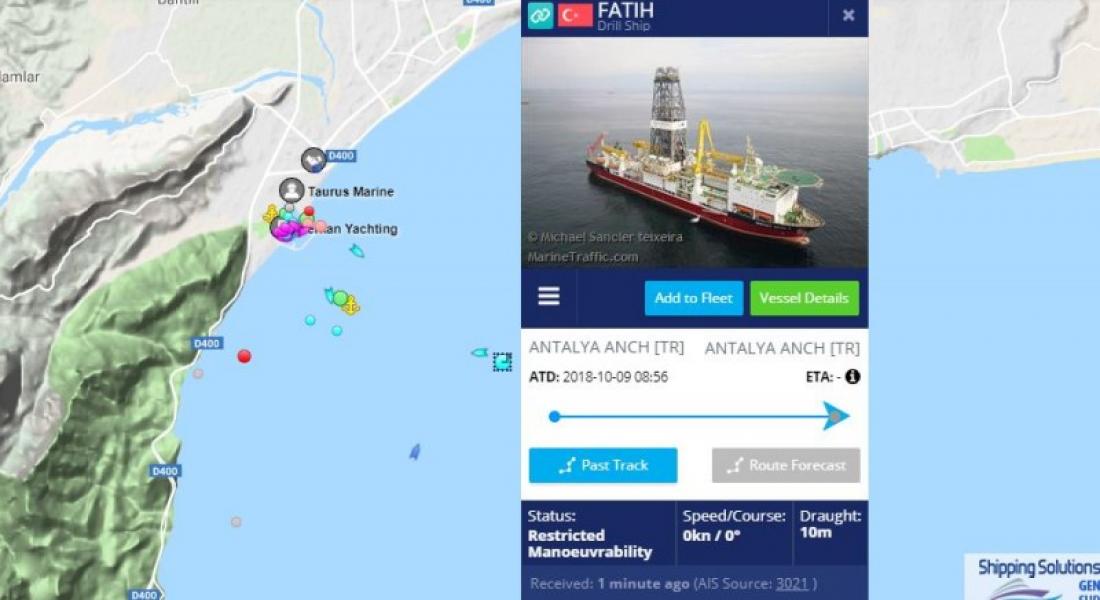Select the Taurus Marine map marker
Screen dimensions: 1100x600
[292, 190]
